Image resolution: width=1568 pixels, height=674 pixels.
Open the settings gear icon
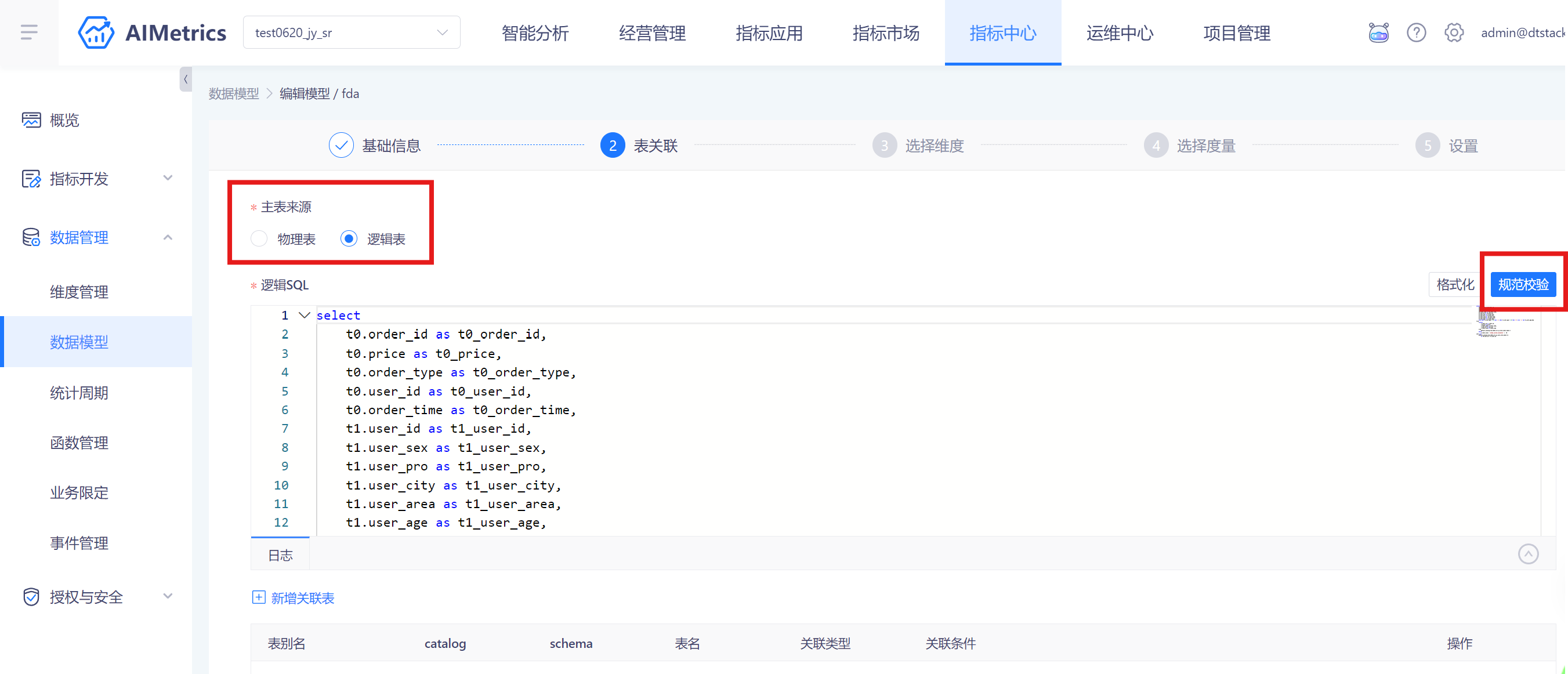point(1454,32)
